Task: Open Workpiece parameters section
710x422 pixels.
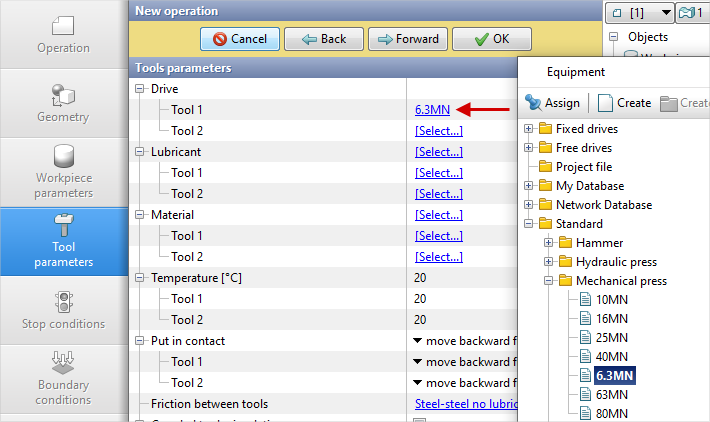Action: [63, 171]
